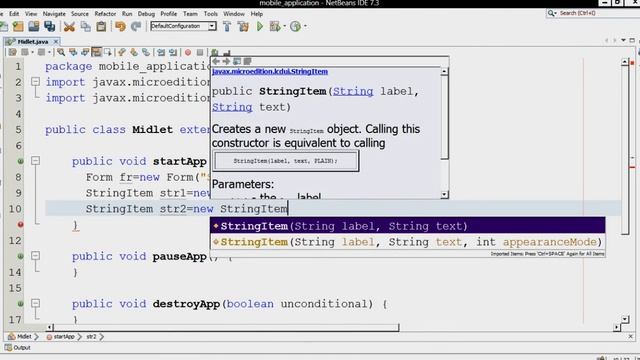Click the Find Previous Occurrence icon
Image resolution: width=640 pixels, height=360 pixels.
click(73, 52)
